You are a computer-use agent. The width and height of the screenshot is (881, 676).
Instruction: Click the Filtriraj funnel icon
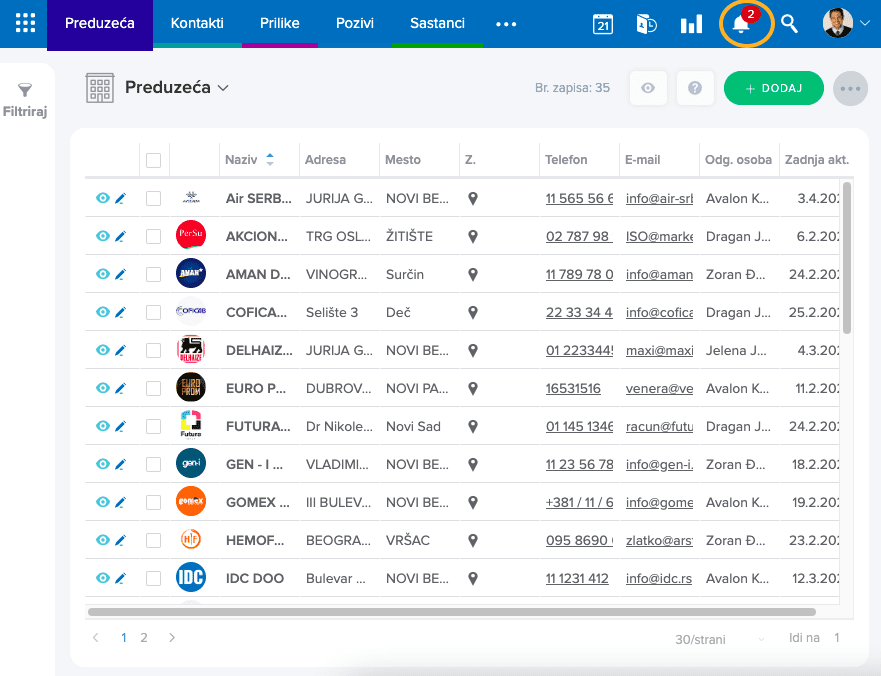click(x=25, y=90)
